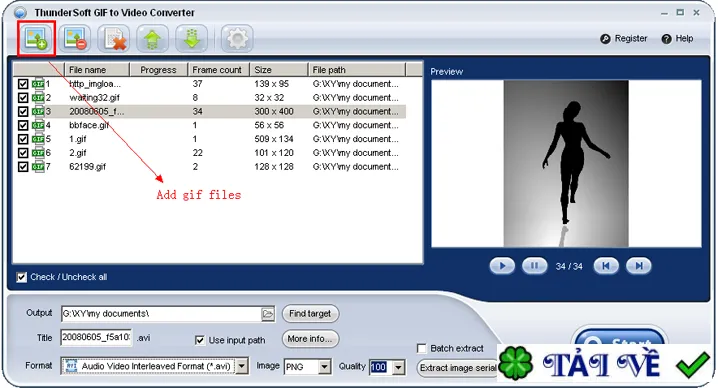Enable Batch extract checkbox
This screenshot has height=388, width=718.
tap(422, 349)
